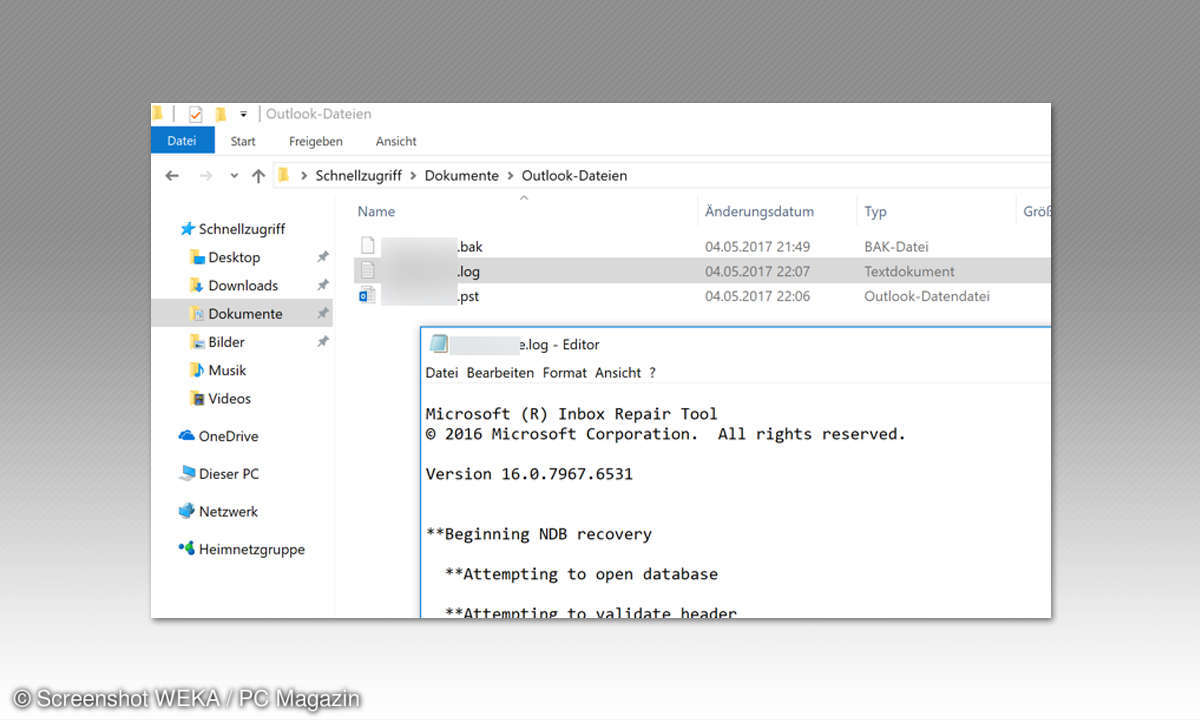The width and height of the screenshot is (1200, 720).
Task: Open Desktop in the navigation pane
Action: point(234,257)
